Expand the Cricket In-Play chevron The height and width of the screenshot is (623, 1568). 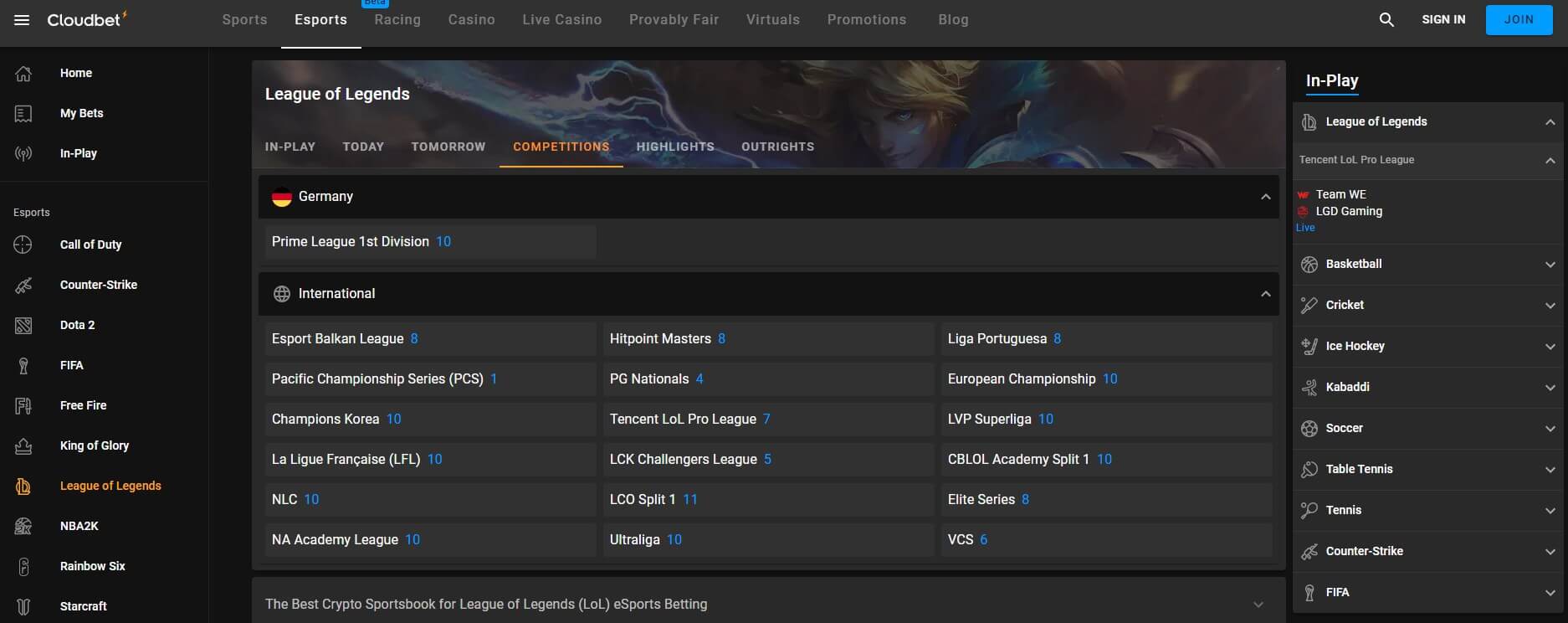[x=1550, y=306]
